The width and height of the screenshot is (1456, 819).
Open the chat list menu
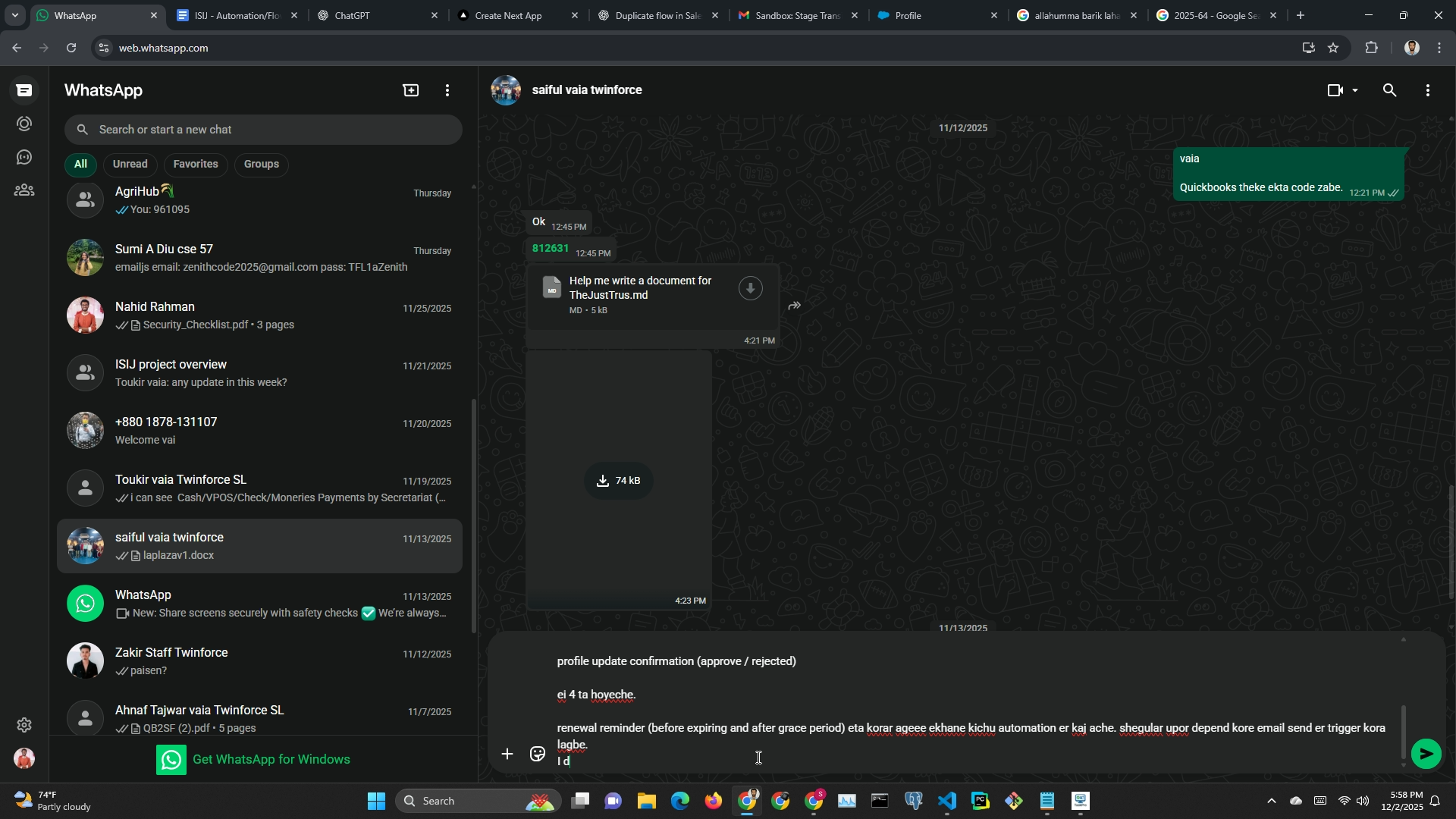point(447,90)
